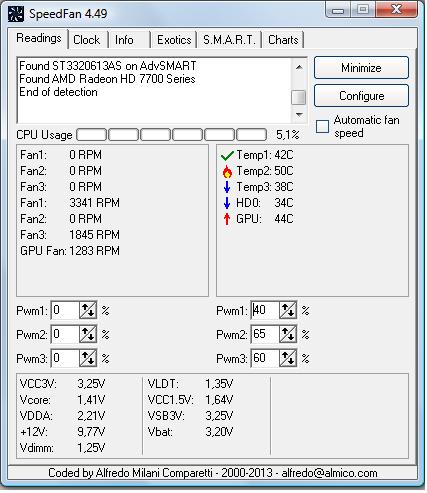The width and height of the screenshot is (427, 493).
Task: Click the right-column Pwm2 spinner at 65 percent
Action: click(288, 334)
